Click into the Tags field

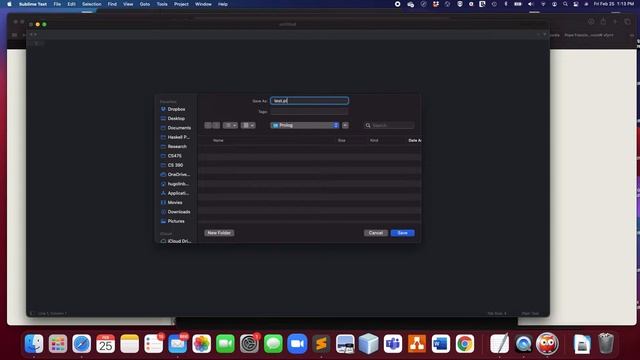309,111
